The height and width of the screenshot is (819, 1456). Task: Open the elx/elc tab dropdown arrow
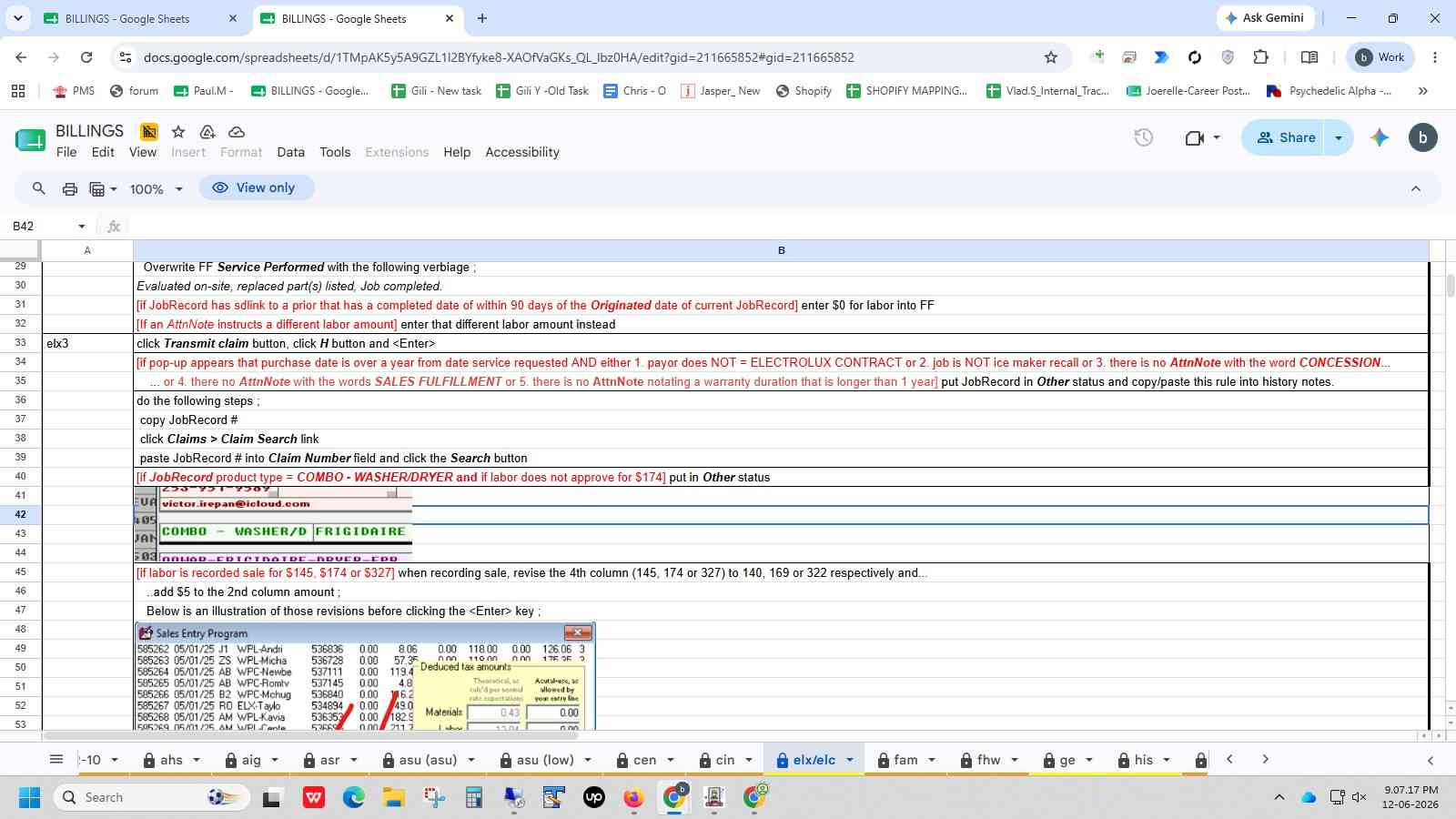click(x=849, y=760)
